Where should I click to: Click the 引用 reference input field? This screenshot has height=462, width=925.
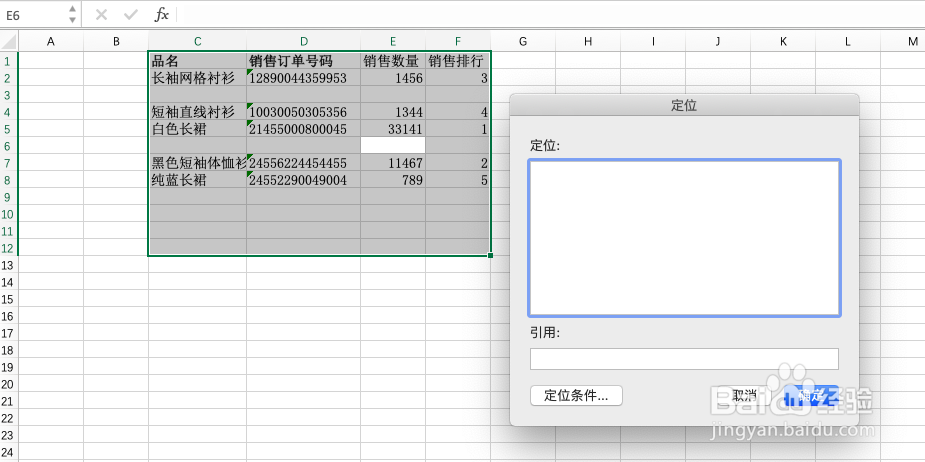click(684, 359)
